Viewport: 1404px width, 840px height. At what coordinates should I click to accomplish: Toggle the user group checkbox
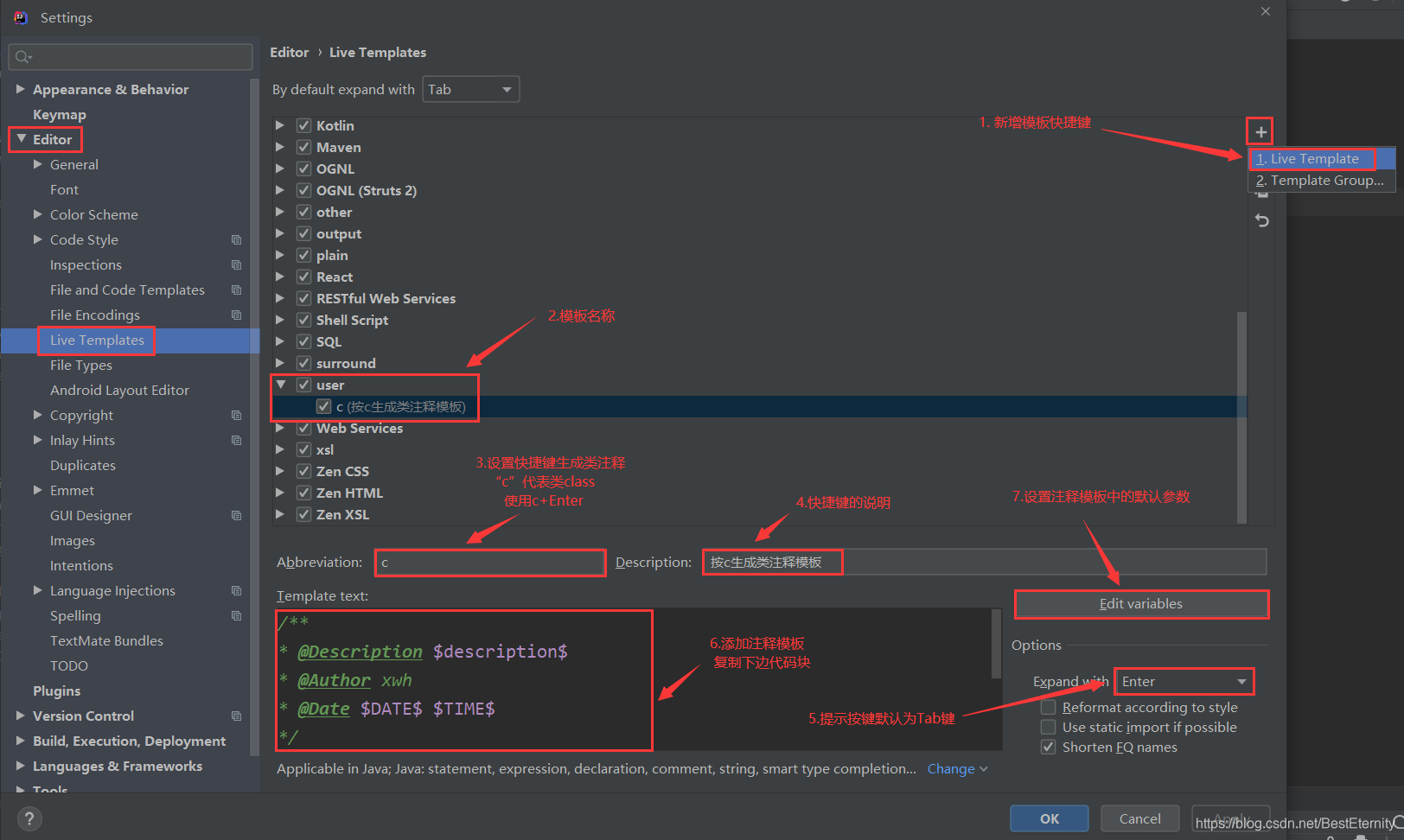coord(303,385)
